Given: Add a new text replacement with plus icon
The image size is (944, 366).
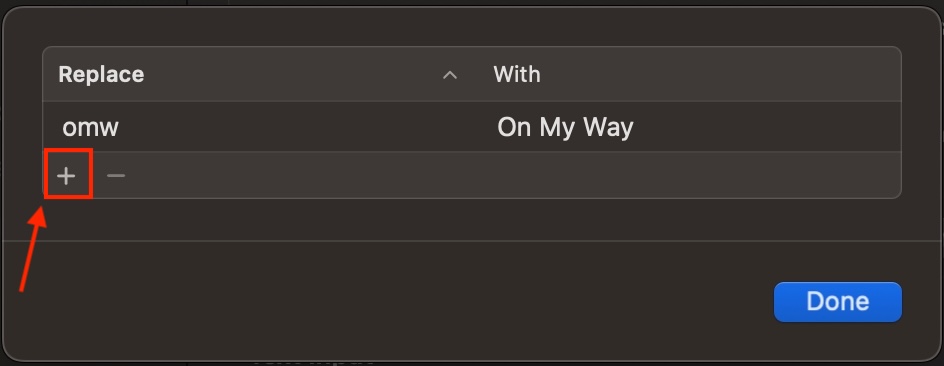Looking at the screenshot, I should click(66, 175).
